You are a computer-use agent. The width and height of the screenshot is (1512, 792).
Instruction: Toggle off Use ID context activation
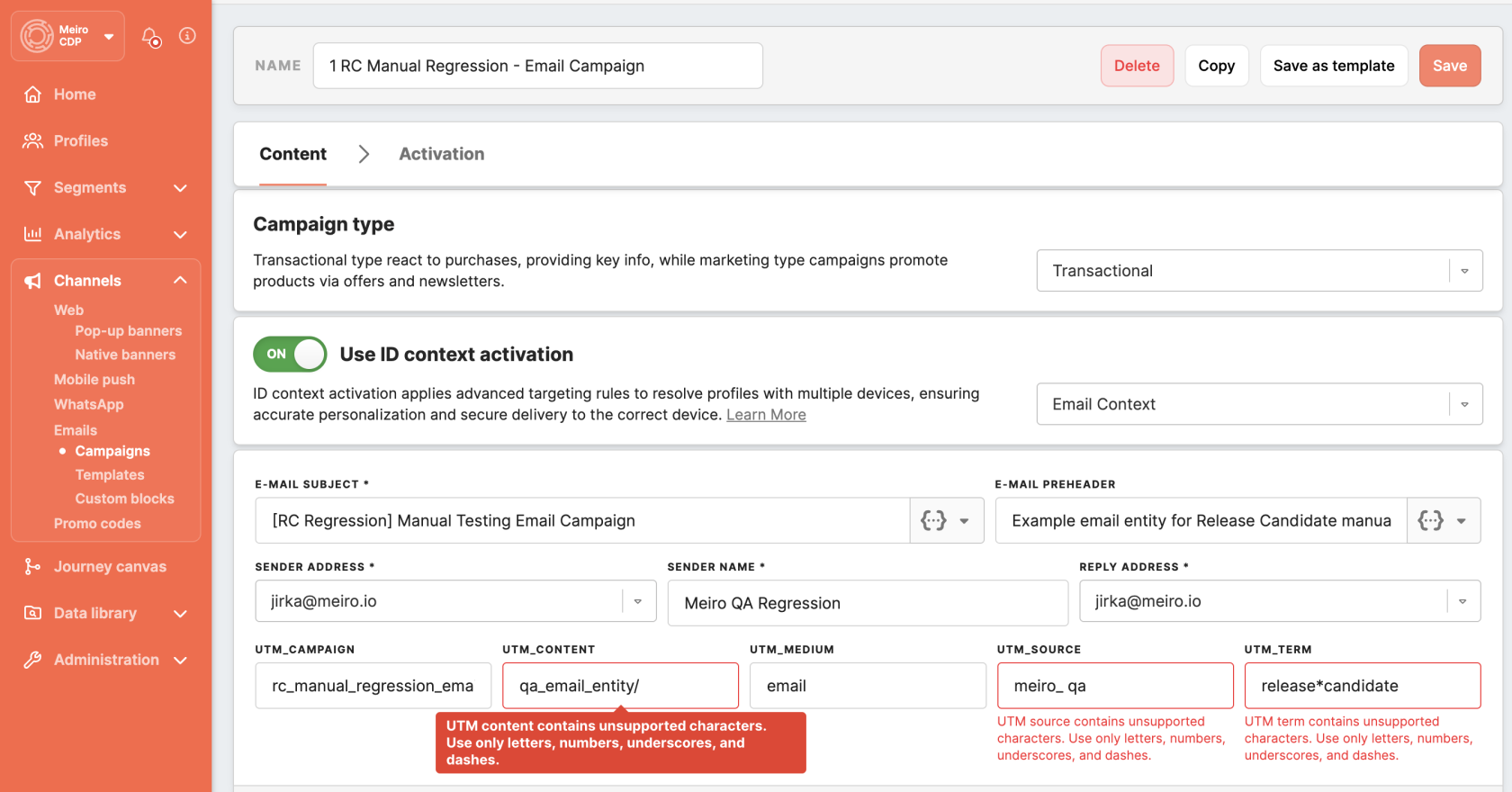[x=290, y=355]
